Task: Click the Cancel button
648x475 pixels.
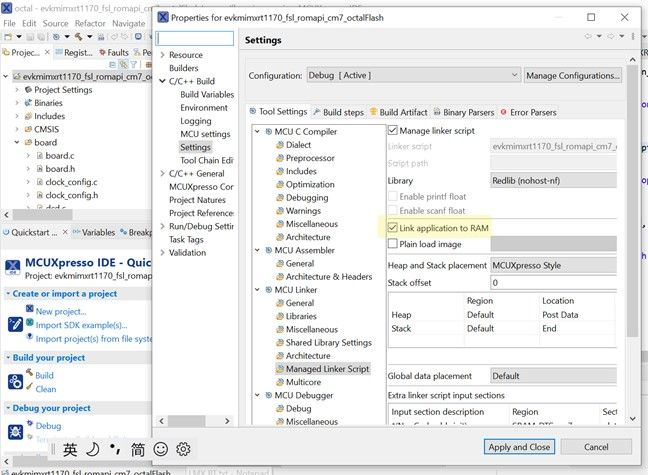Action: [x=596, y=447]
